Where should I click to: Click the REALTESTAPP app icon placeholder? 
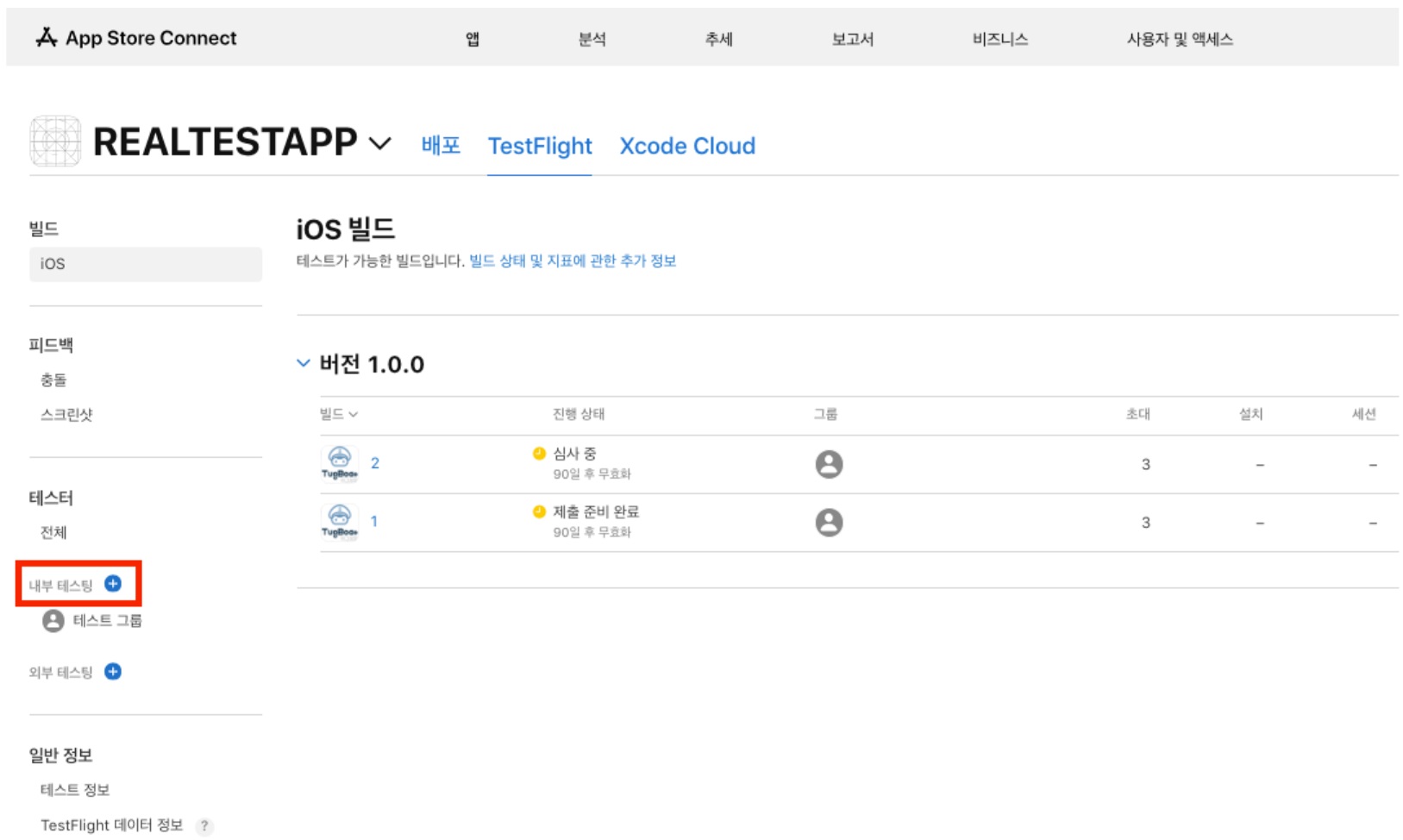(55, 141)
